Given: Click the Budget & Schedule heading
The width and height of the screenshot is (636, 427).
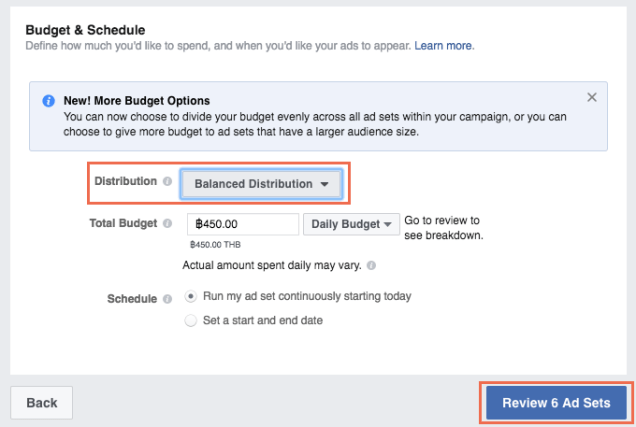Looking at the screenshot, I should point(85,30).
